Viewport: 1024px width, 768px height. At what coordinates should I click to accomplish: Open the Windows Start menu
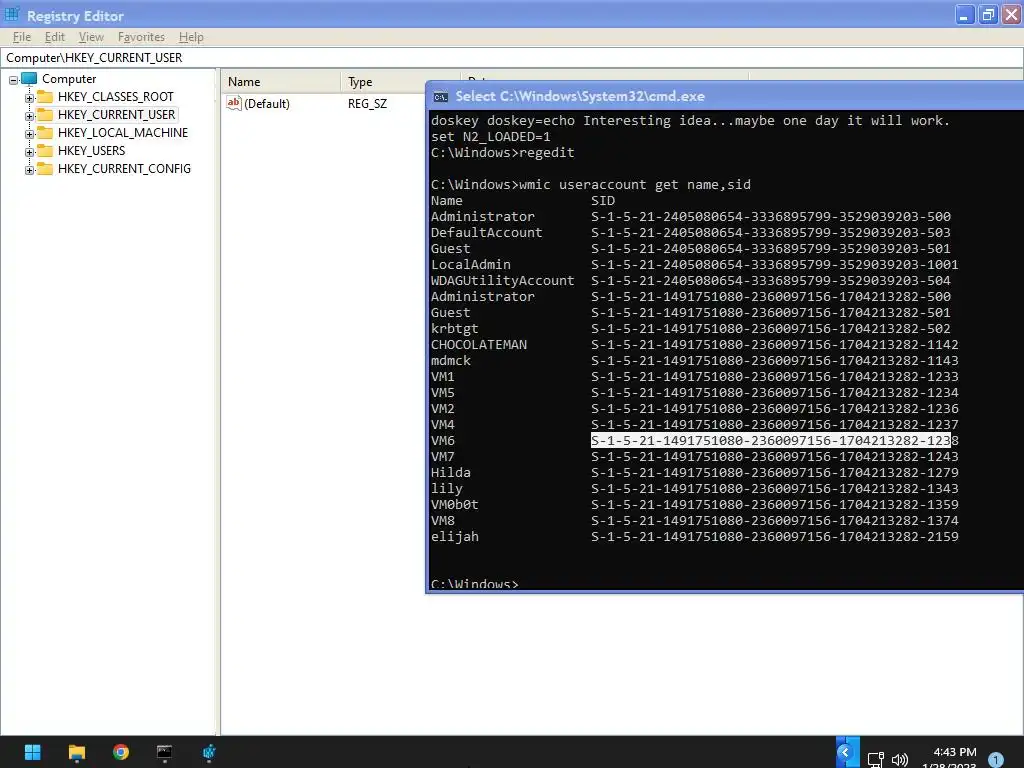(33, 752)
